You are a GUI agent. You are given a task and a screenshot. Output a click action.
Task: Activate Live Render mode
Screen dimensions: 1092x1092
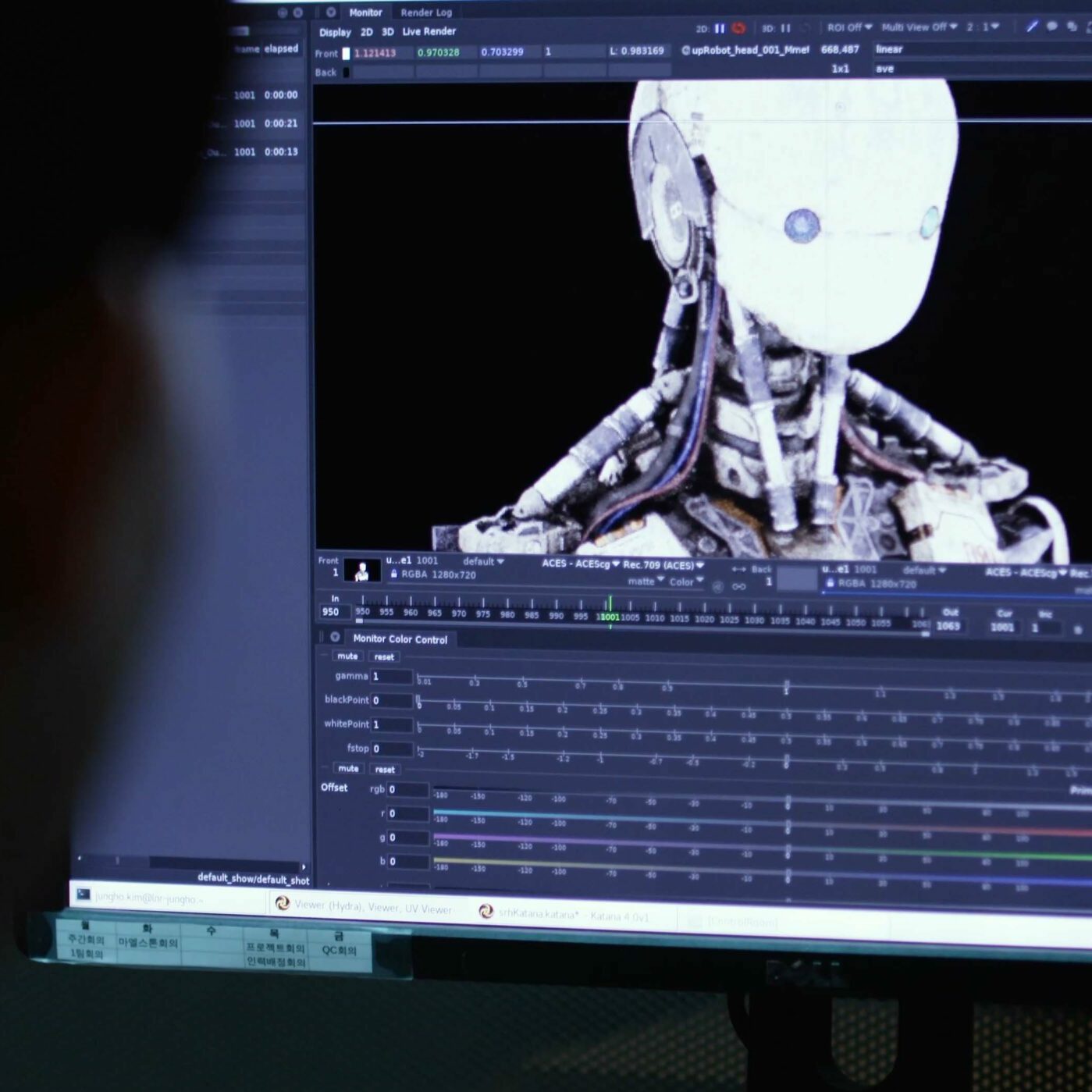point(427,32)
